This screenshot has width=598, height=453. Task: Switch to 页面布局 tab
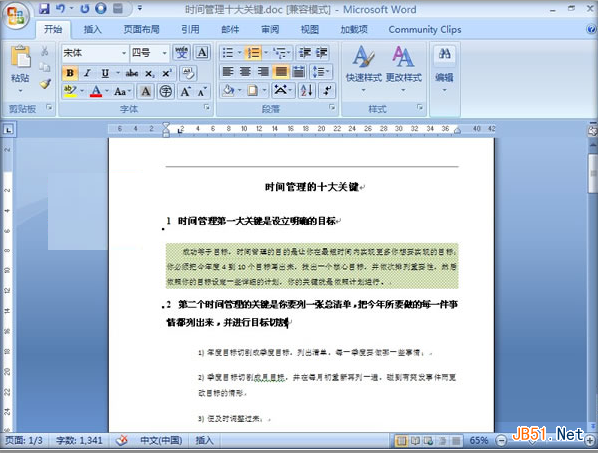click(141, 29)
